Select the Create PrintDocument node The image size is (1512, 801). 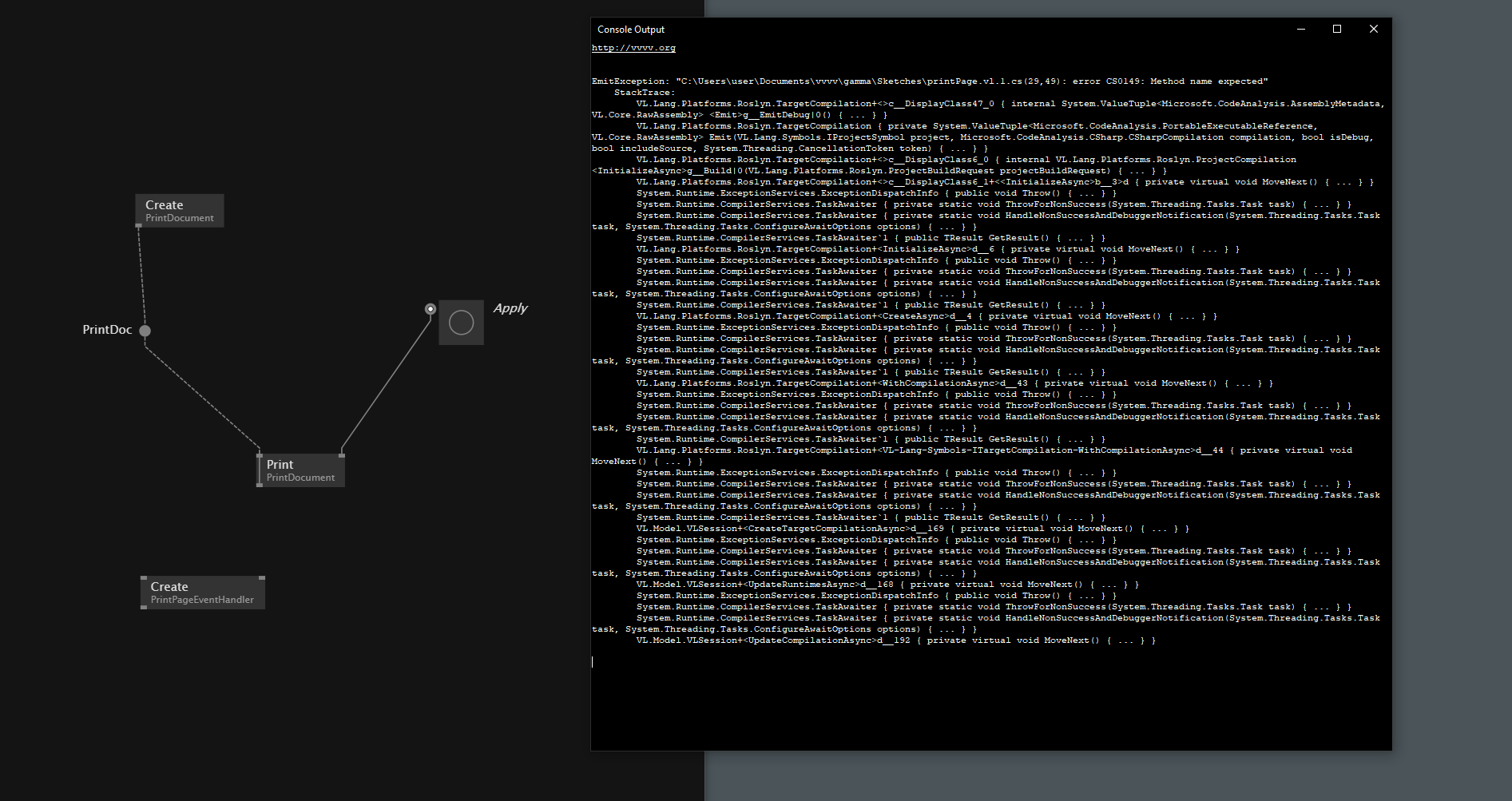[180, 211]
